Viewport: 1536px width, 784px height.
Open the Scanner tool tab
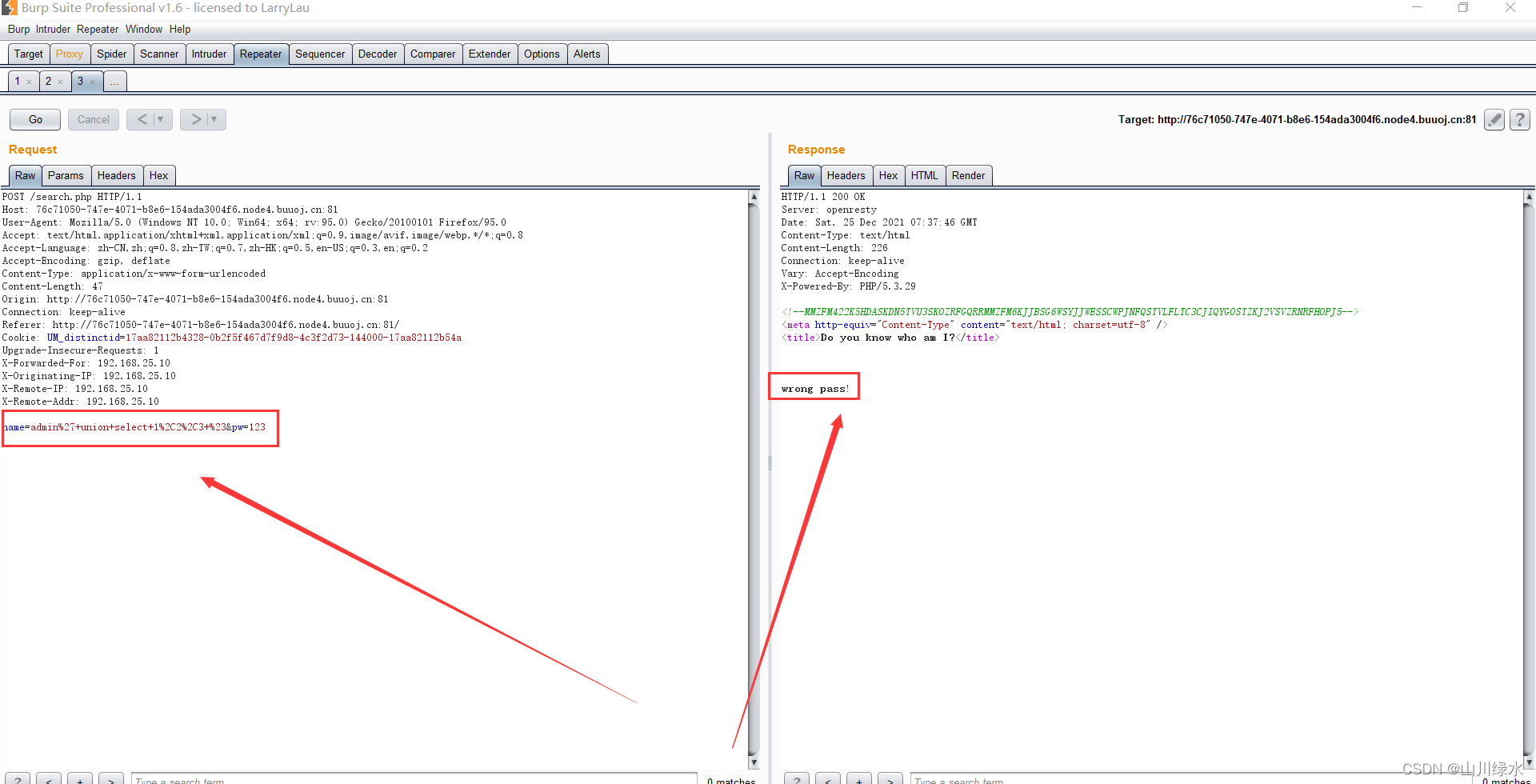(159, 54)
